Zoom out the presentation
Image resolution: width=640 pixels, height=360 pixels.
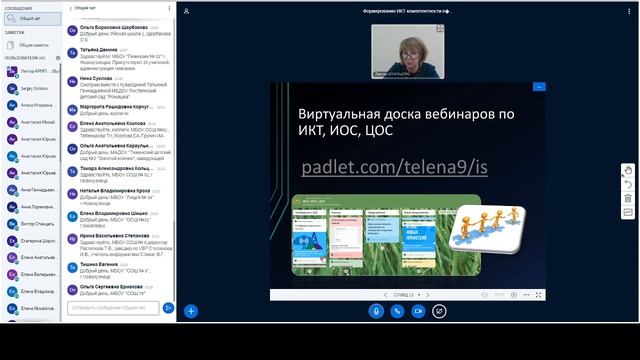(484, 295)
